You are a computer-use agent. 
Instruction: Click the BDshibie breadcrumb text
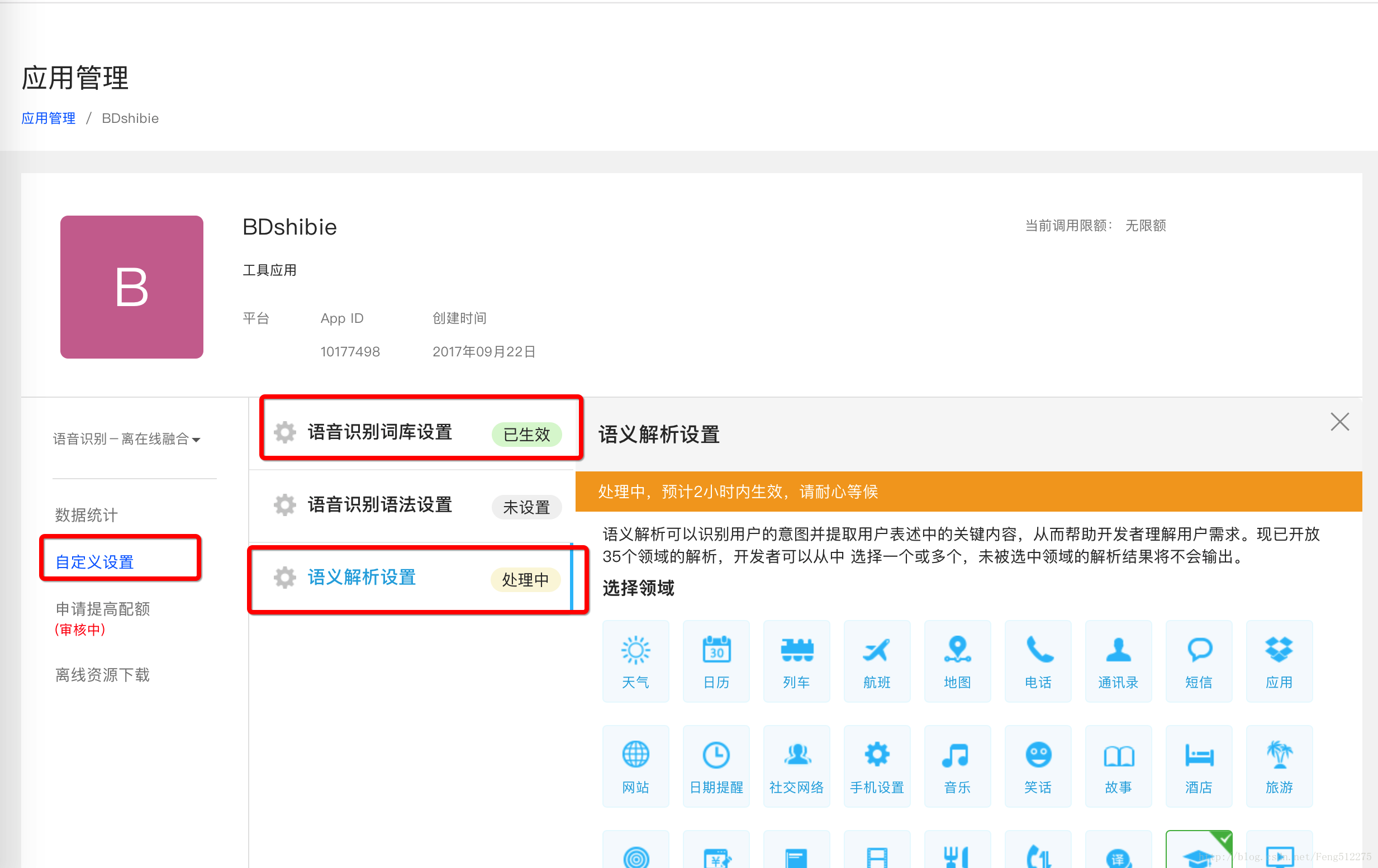(130, 118)
